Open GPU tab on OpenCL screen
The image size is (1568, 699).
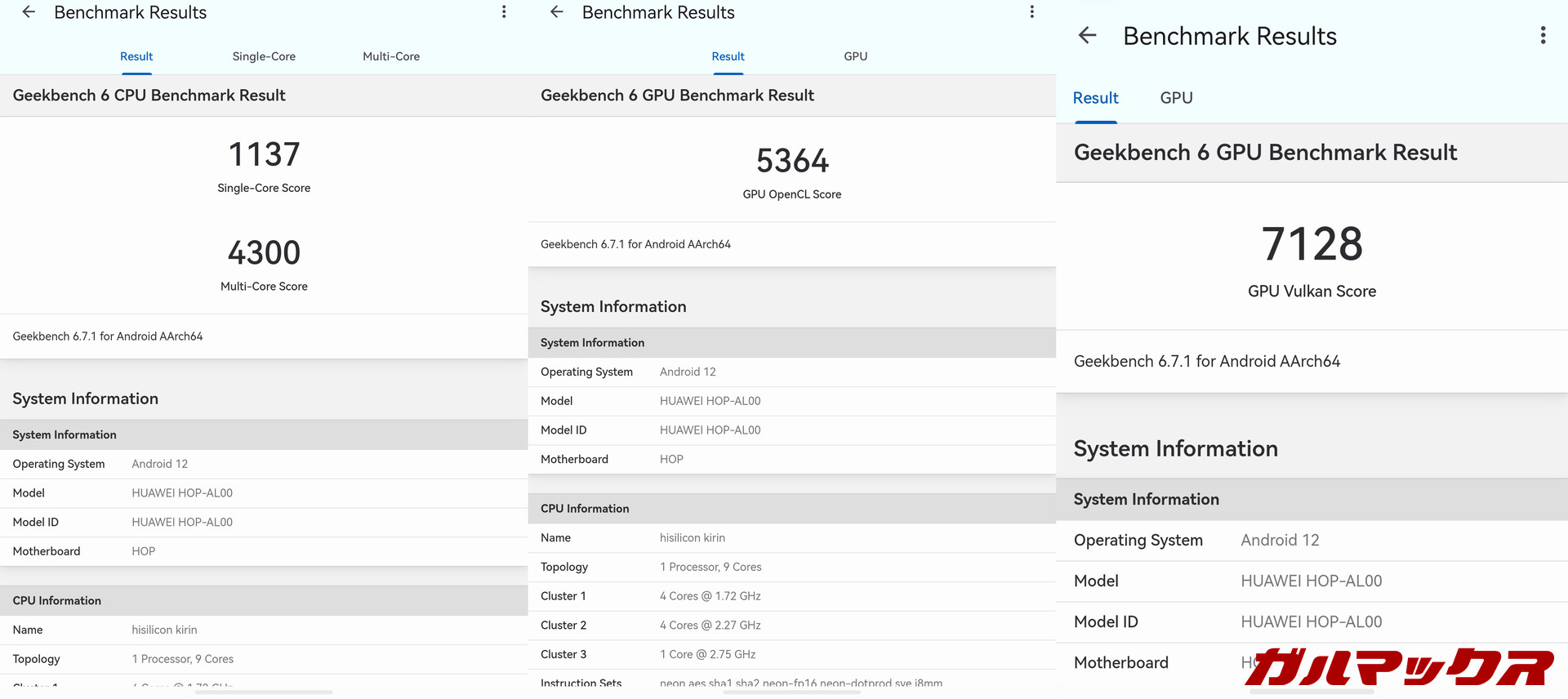pyautogui.click(x=855, y=56)
